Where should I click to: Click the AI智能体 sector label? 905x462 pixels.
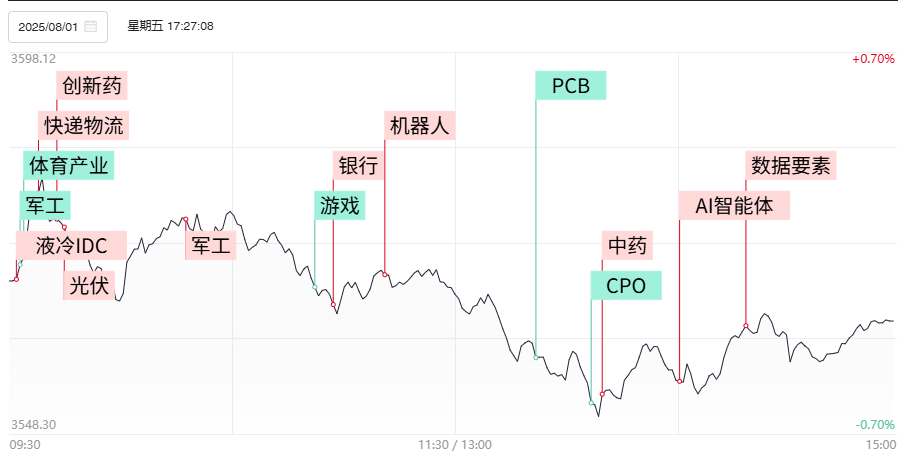click(x=735, y=206)
